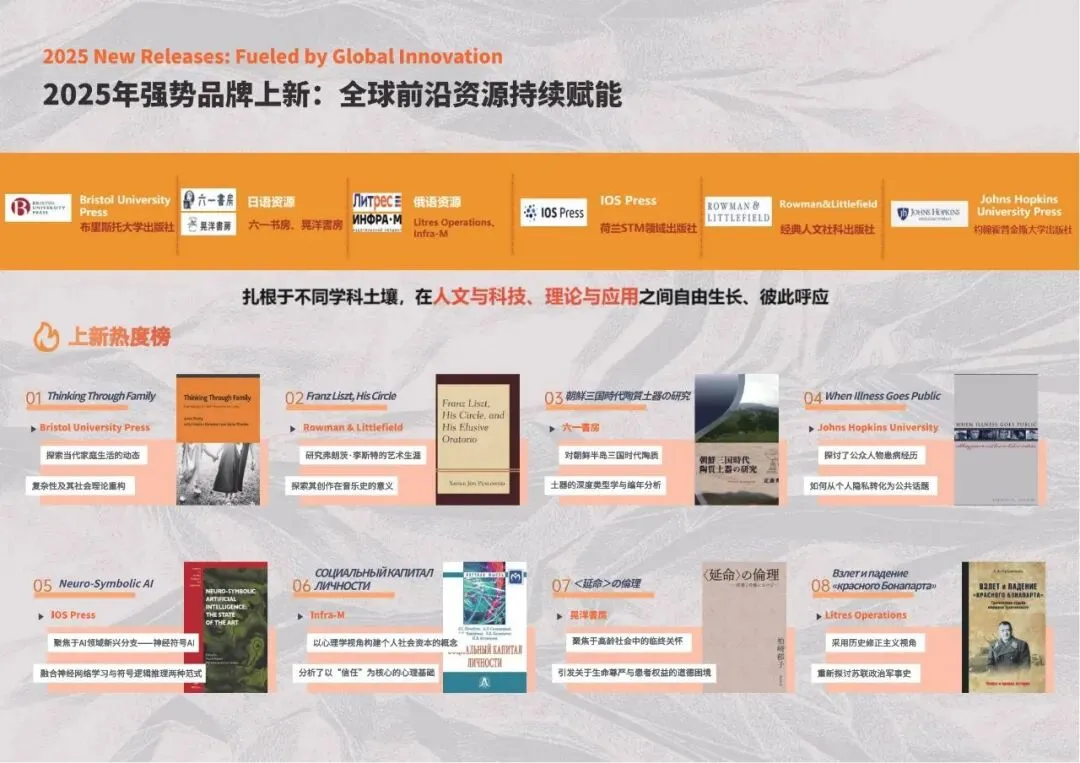Open the Neuro-Symbolic AI book cover

(x=226, y=627)
